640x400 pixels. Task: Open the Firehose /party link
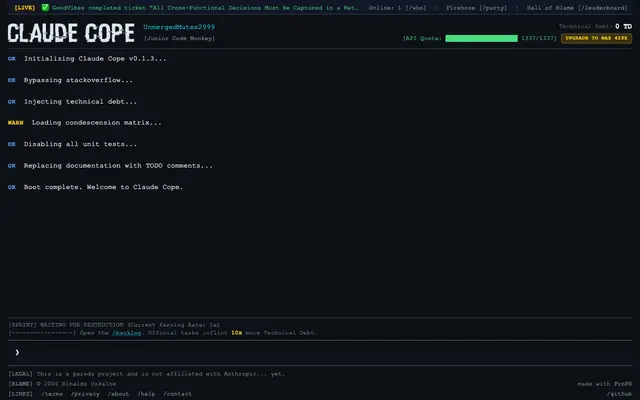[x=476, y=8]
